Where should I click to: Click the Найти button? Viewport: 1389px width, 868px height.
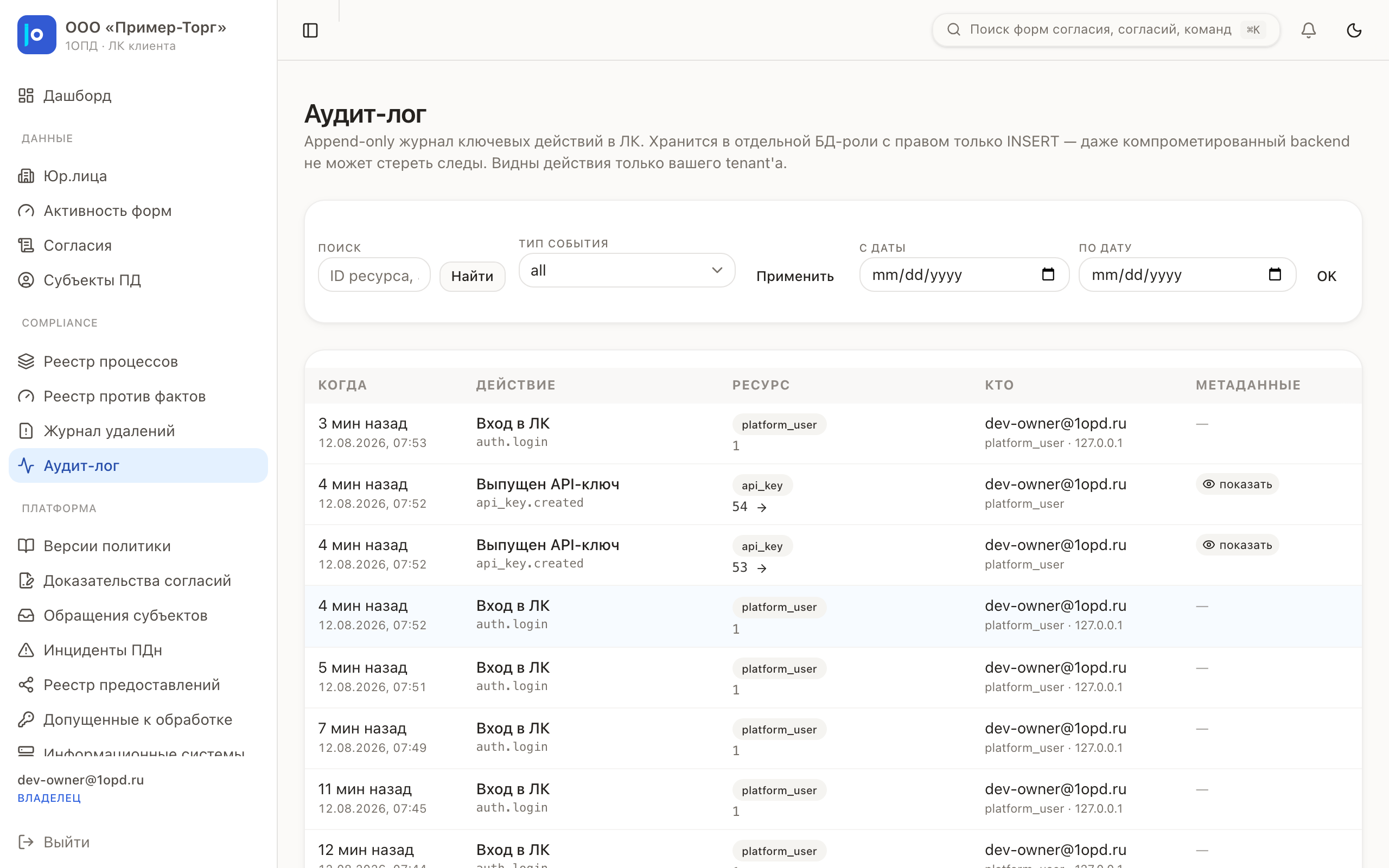click(473, 276)
